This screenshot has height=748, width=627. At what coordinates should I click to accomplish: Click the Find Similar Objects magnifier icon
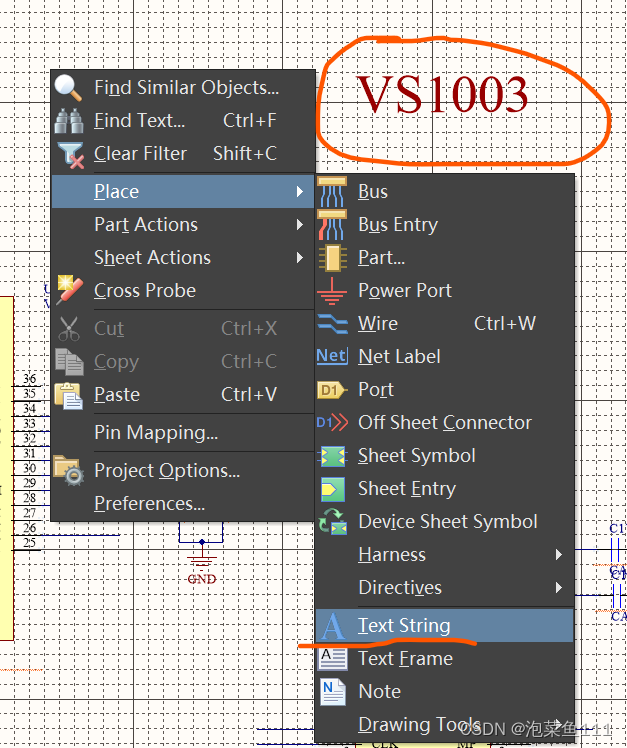68,88
